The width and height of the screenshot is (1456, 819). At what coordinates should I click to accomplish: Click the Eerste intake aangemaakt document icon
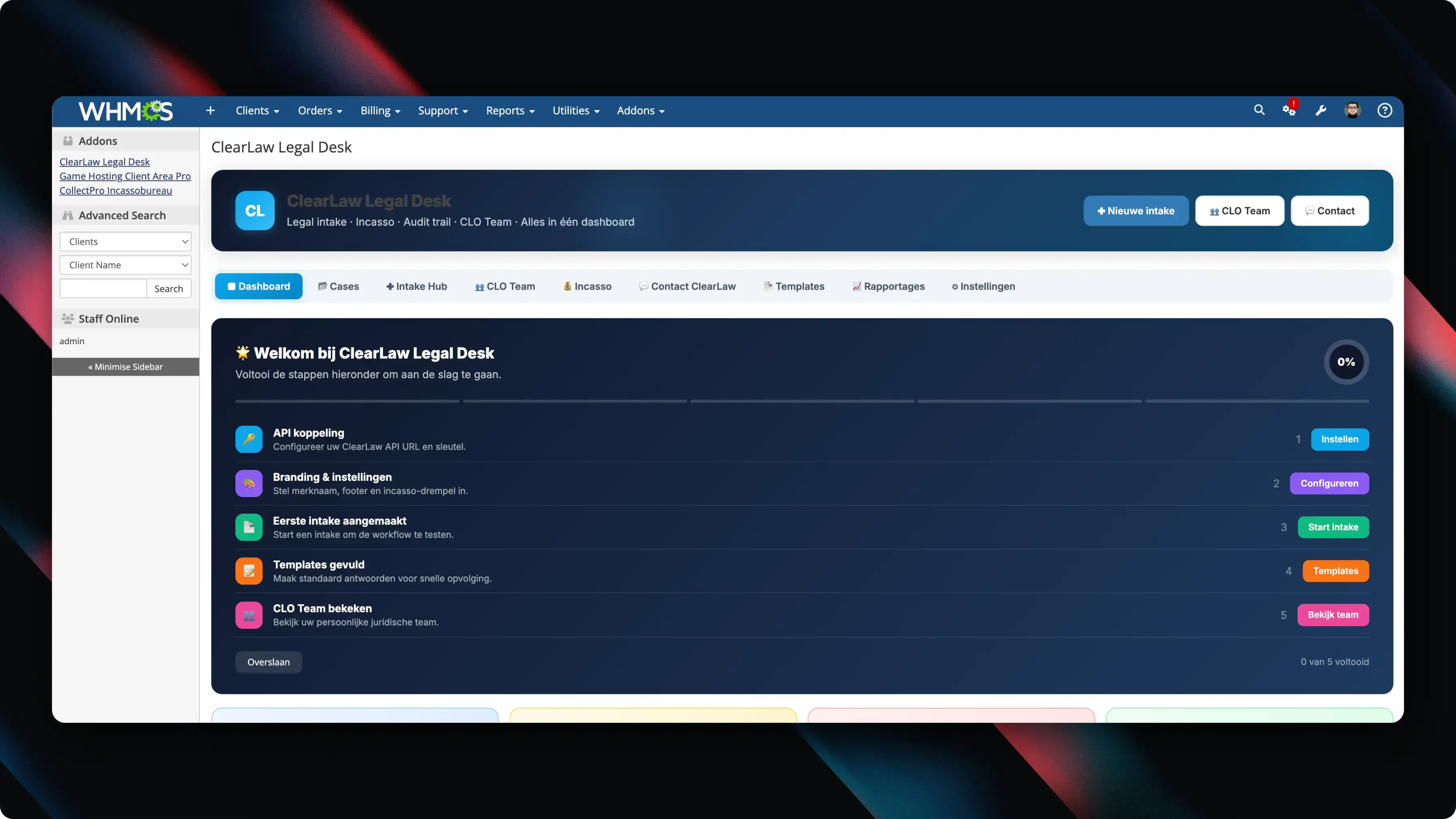[249, 527]
